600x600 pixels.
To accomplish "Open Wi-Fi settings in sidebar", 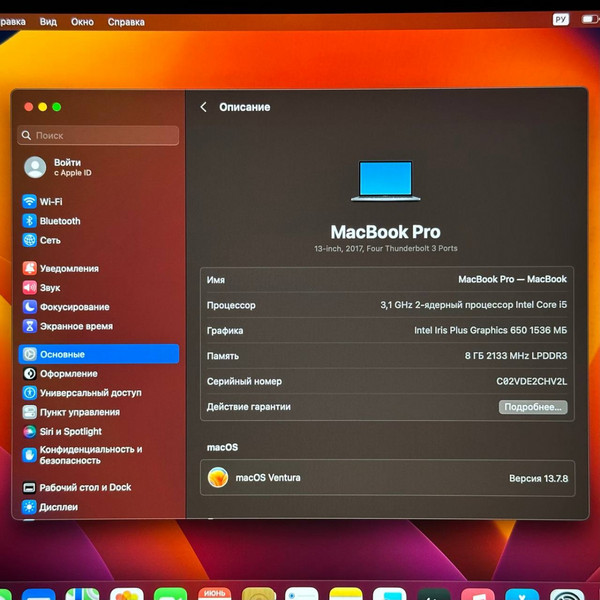I will (x=42, y=201).
